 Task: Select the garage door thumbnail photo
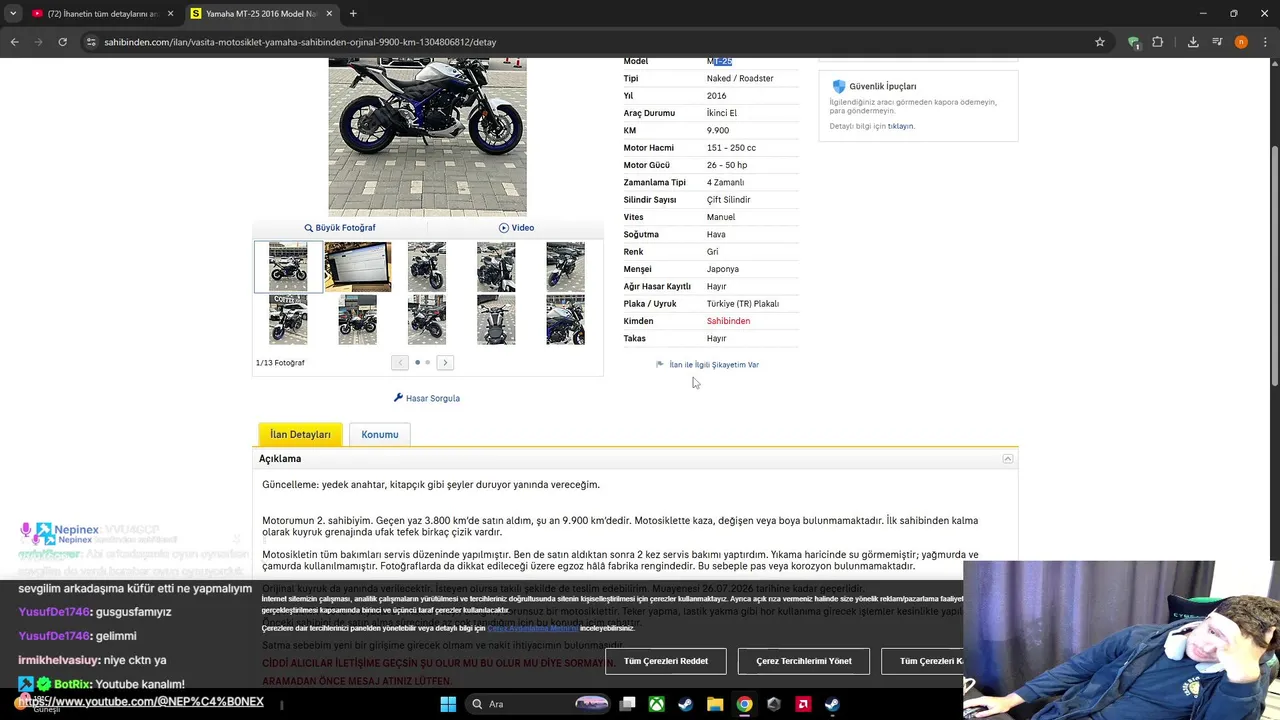[358, 267]
